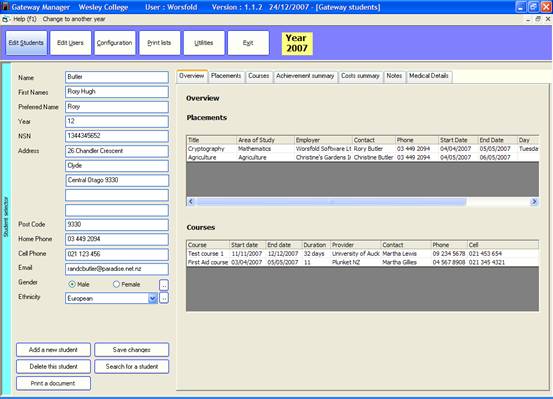Image resolution: width=553 pixels, height=399 pixels.
Task: Click the Email input field
Action: 117,269
